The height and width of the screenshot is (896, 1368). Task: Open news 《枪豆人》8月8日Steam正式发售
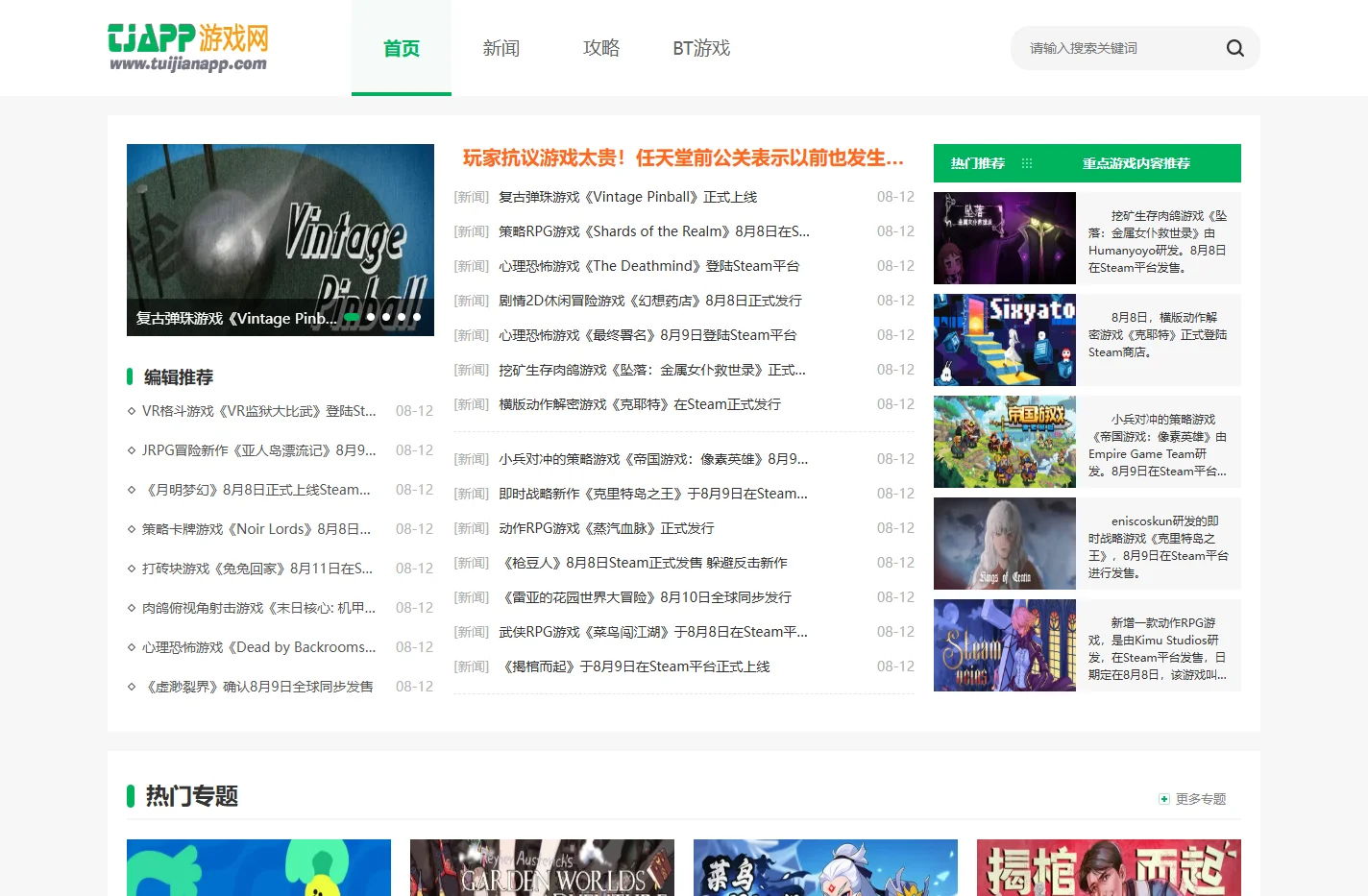tap(643, 563)
